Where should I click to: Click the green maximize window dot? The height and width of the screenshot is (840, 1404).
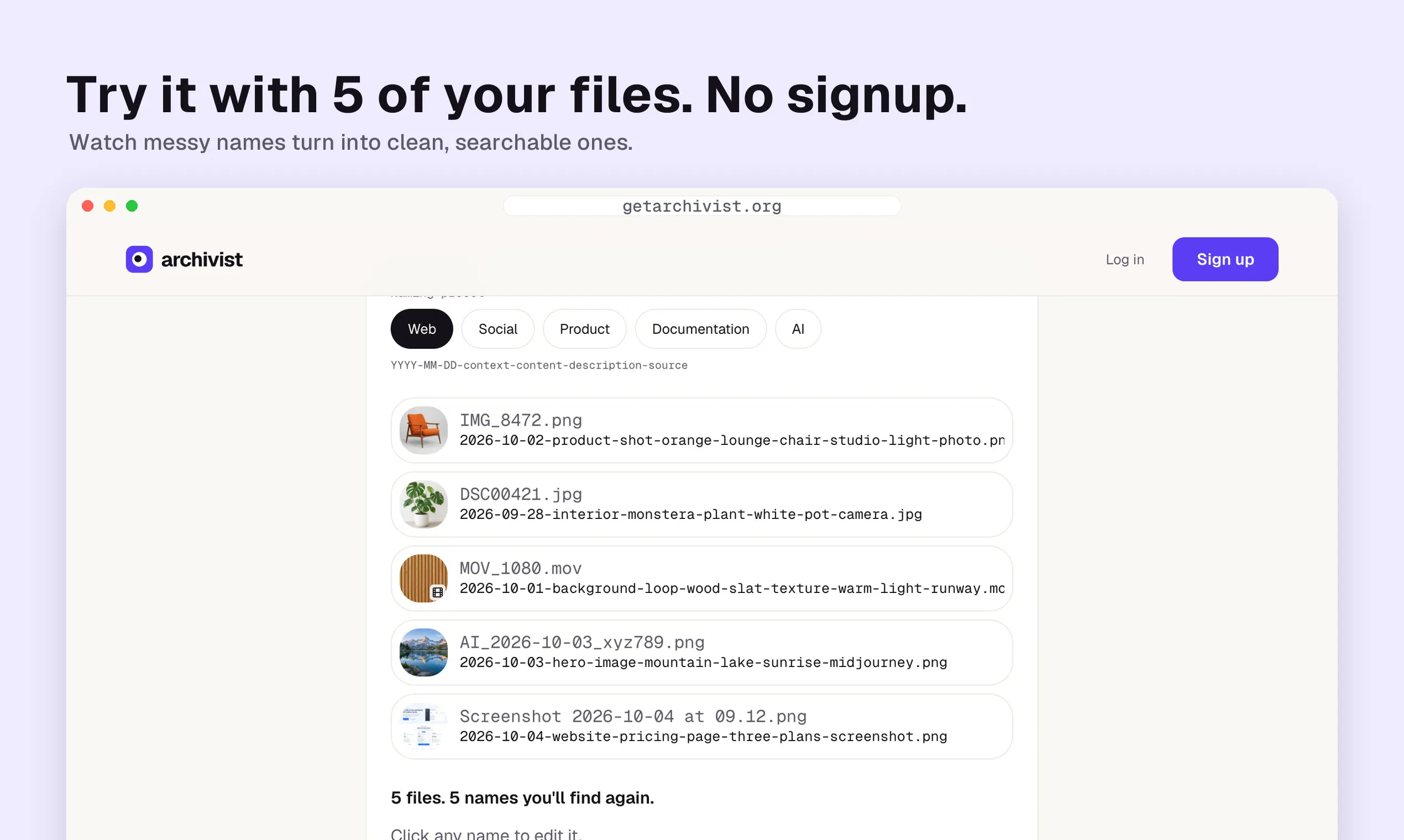[132, 206]
